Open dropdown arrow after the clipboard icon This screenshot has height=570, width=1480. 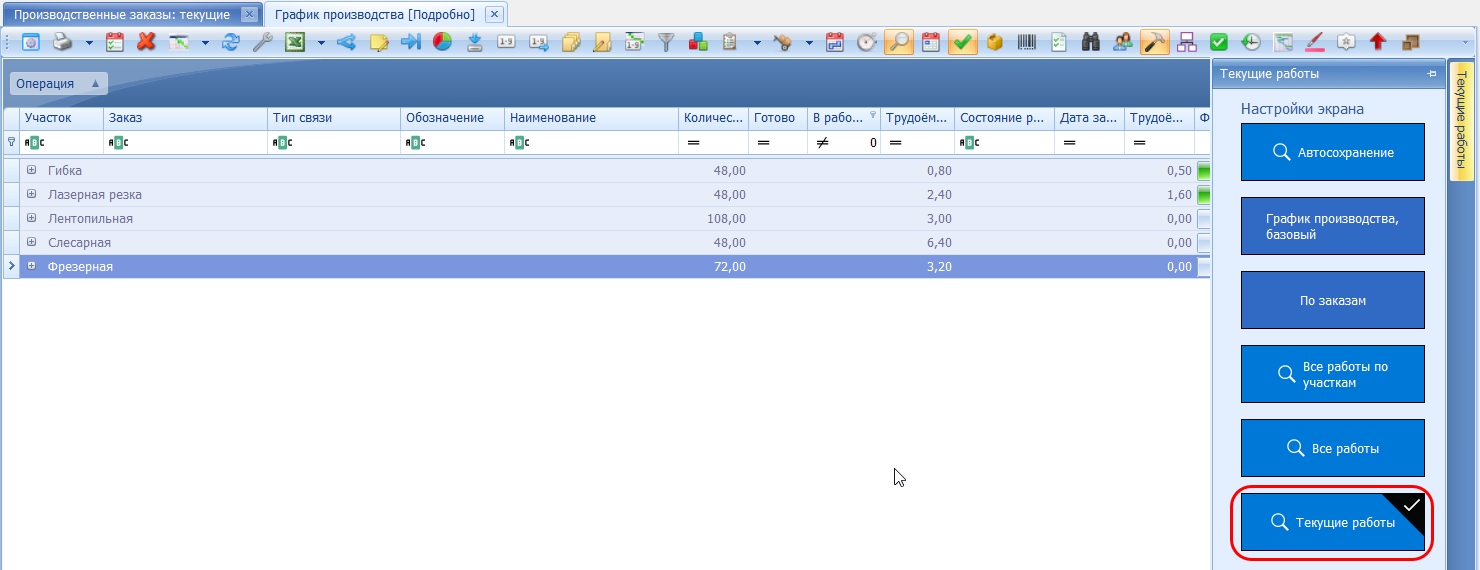pyautogui.click(x=757, y=42)
